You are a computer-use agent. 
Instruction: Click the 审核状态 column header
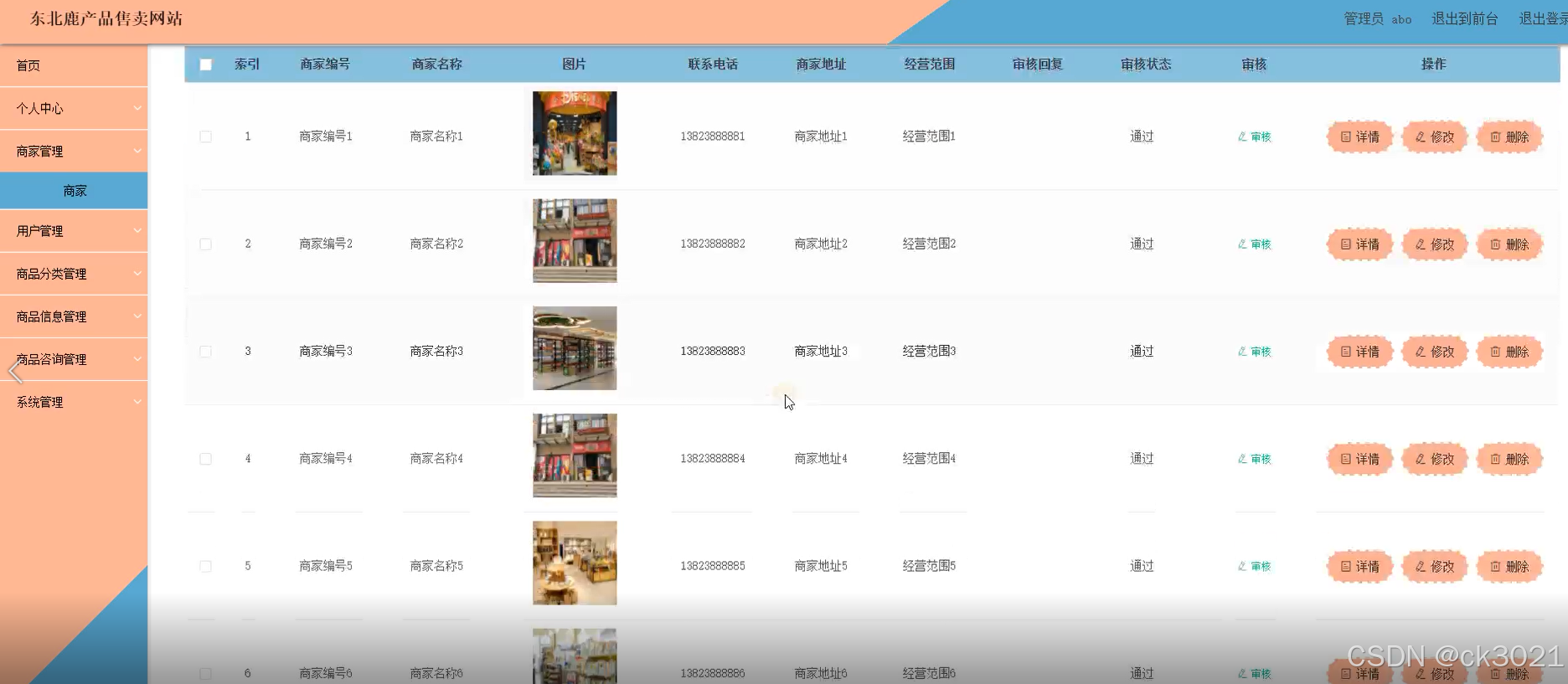click(x=1146, y=64)
